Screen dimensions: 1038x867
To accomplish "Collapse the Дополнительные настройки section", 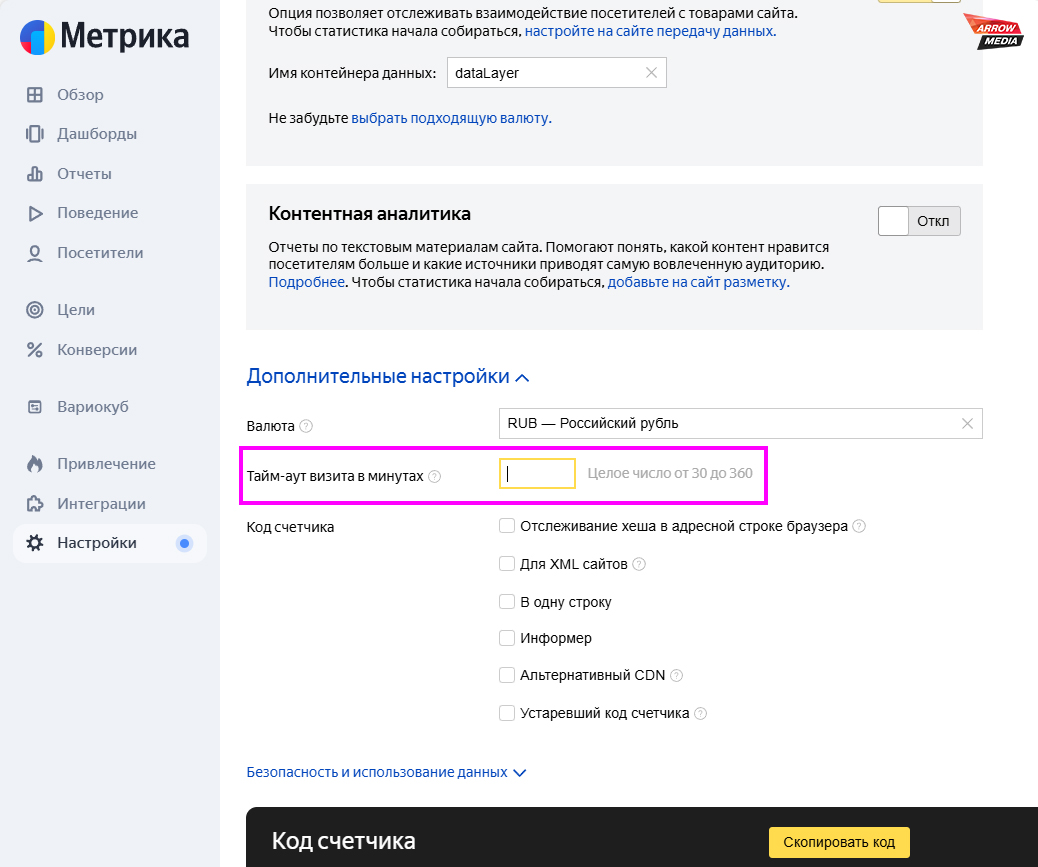I will [x=387, y=377].
